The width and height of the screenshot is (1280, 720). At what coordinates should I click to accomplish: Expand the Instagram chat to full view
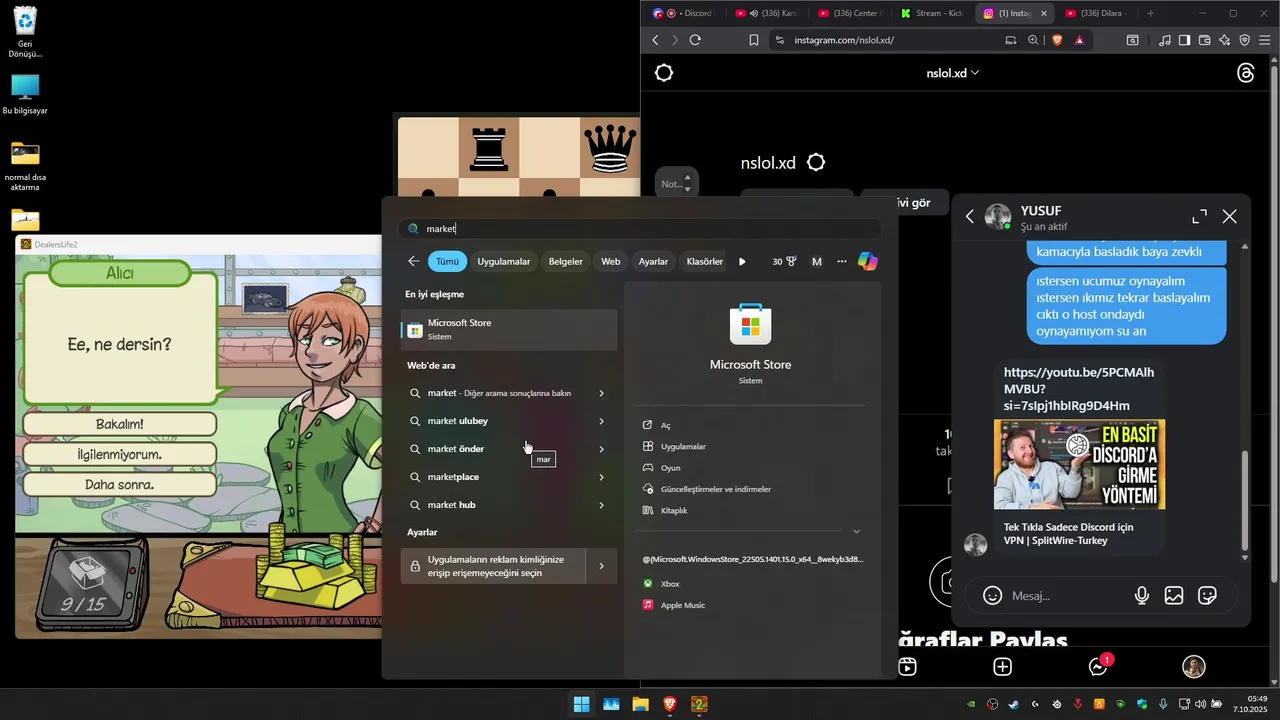(x=1199, y=216)
